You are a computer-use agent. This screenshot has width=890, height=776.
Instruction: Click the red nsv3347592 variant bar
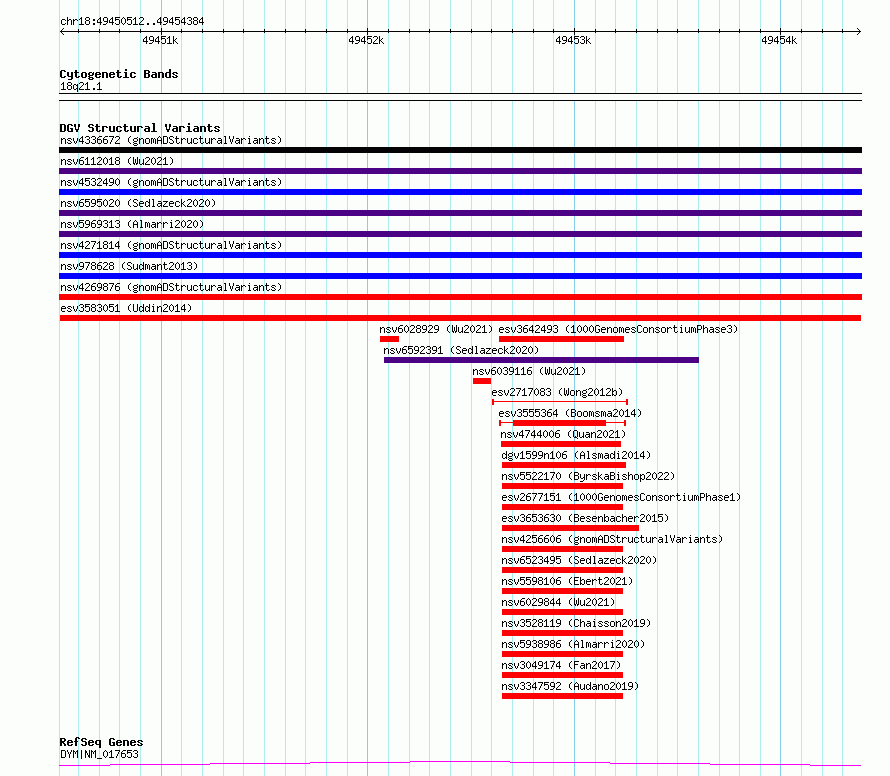562,697
